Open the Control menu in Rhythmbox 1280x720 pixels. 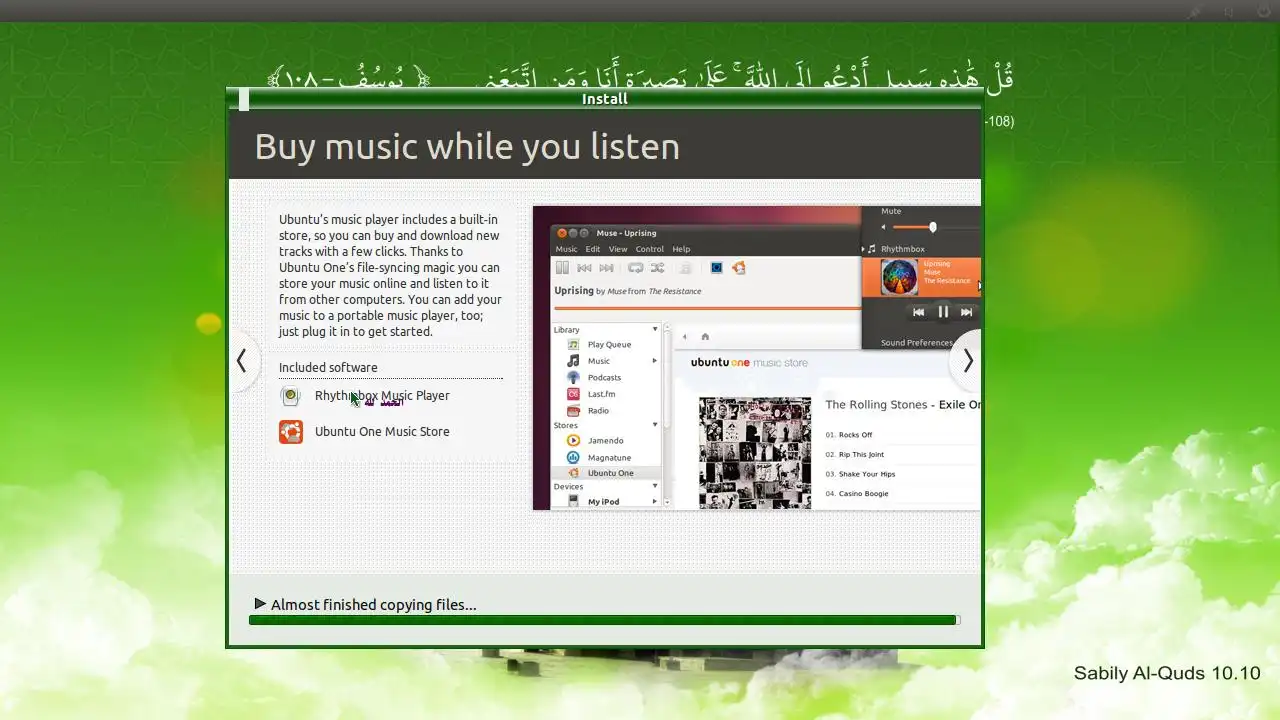point(649,249)
